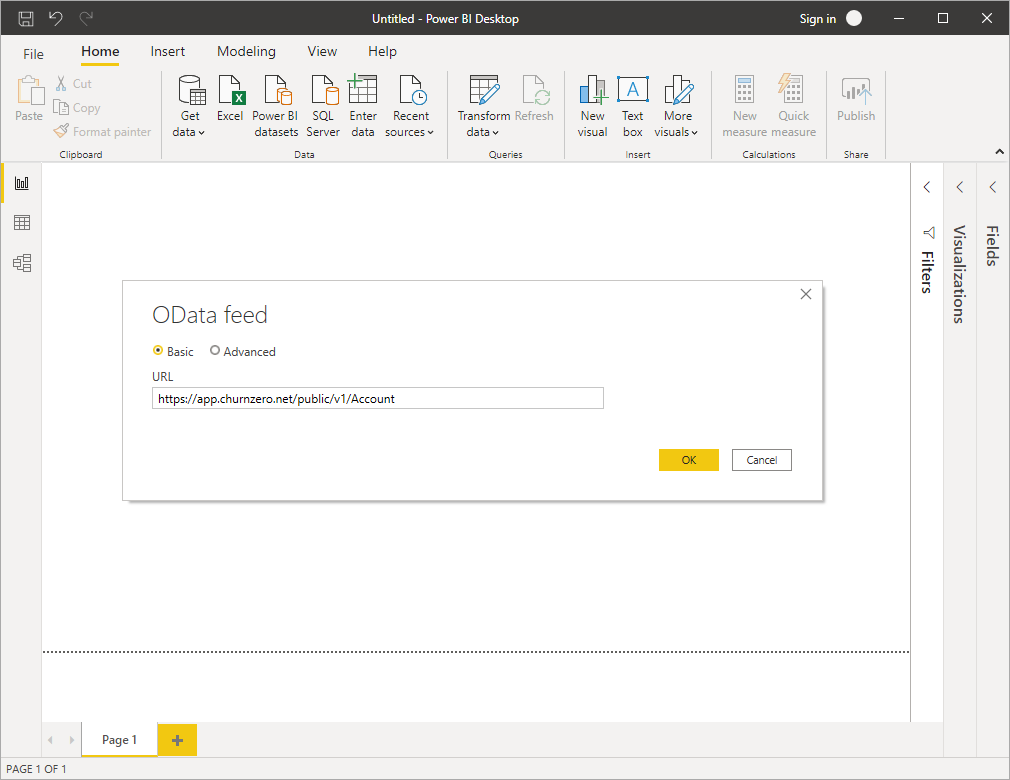Click the Cancel button

[x=761, y=460]
